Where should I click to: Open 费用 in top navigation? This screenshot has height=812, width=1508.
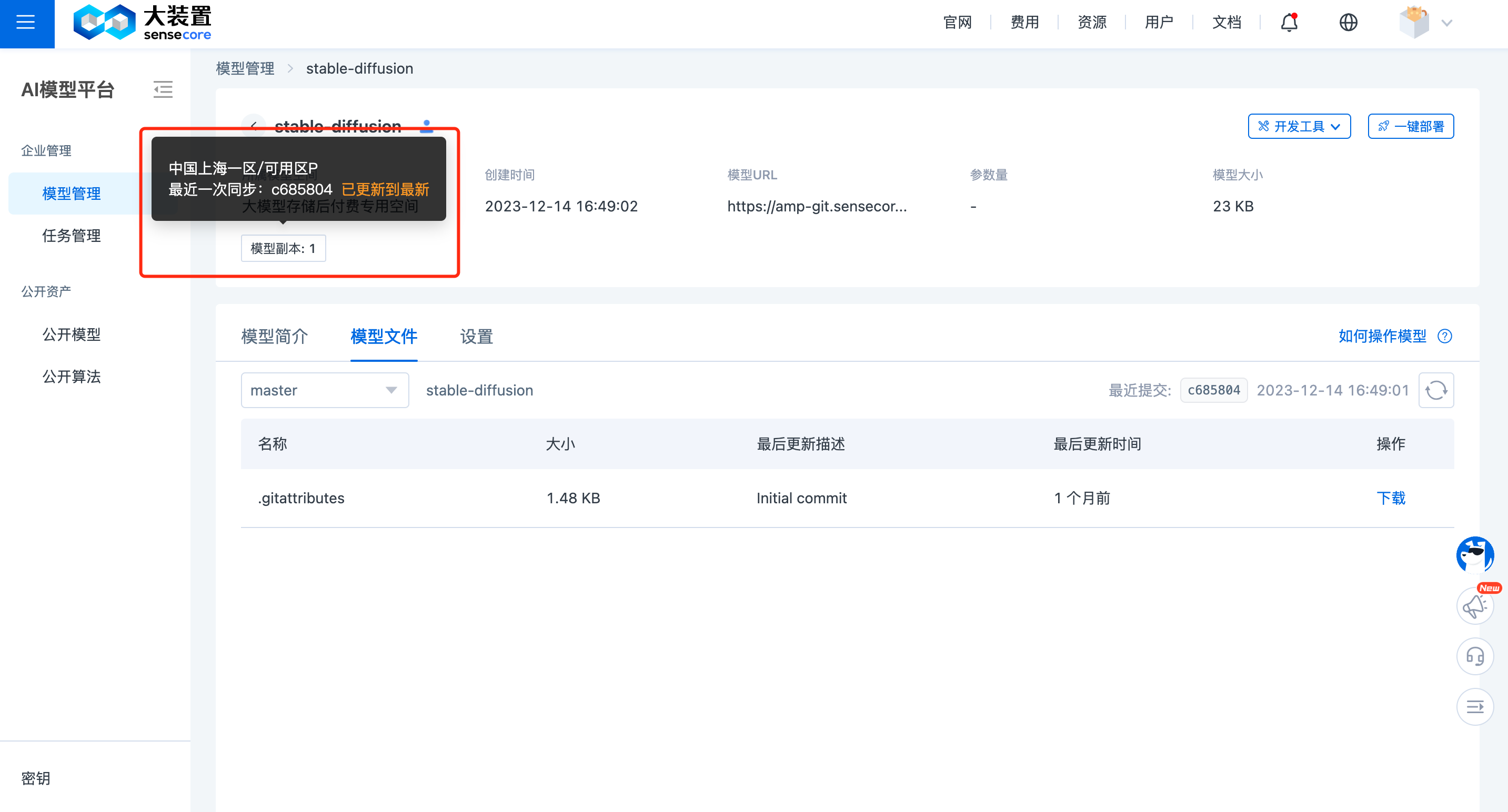click(1025, 23)
